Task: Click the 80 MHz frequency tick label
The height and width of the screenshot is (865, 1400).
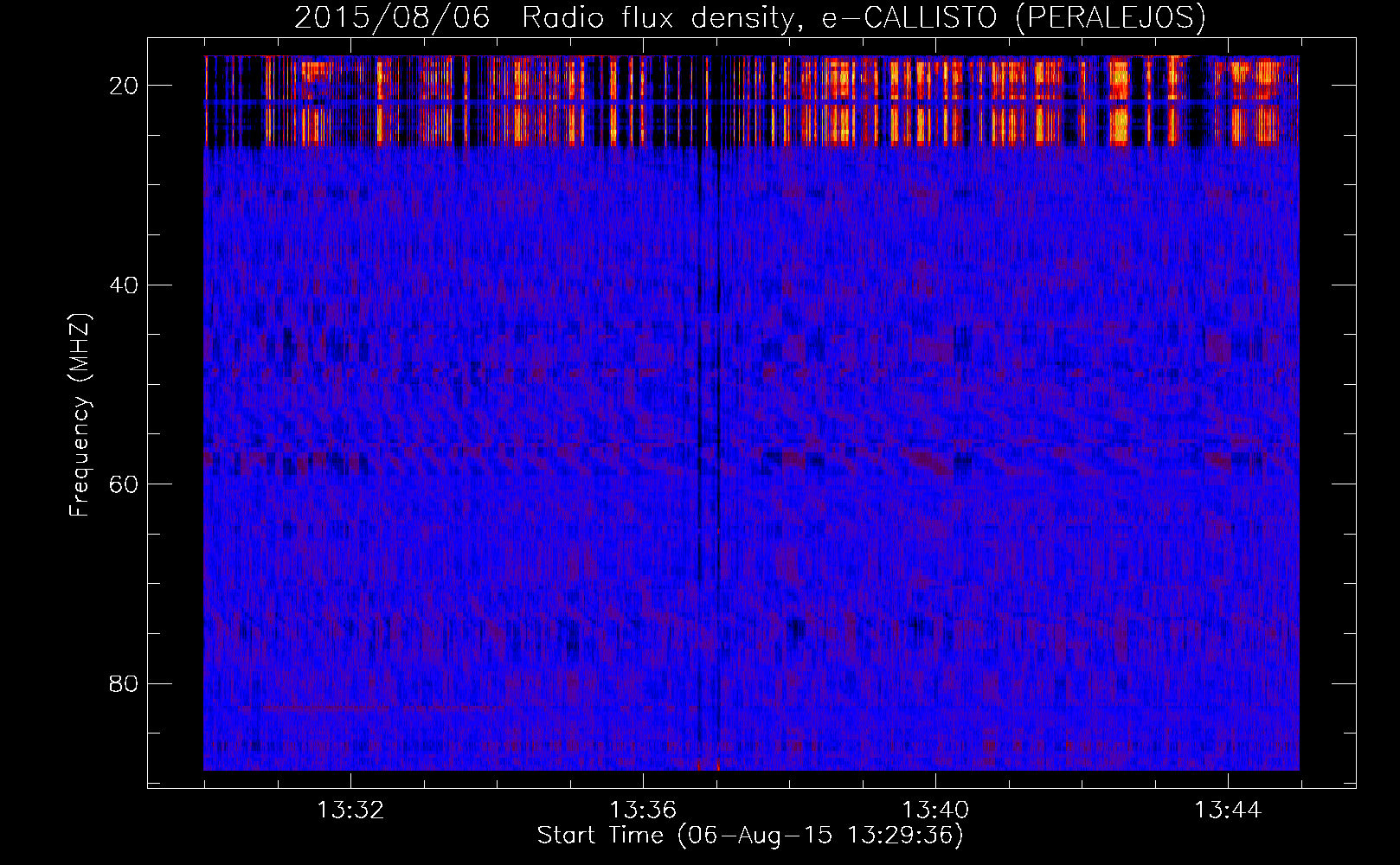Action: [124, 684]
